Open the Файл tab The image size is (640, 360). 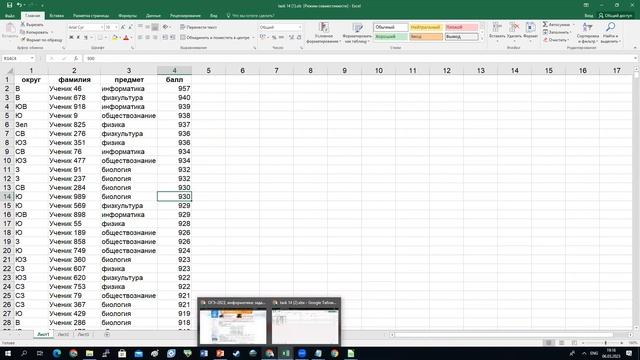point(10,16)
